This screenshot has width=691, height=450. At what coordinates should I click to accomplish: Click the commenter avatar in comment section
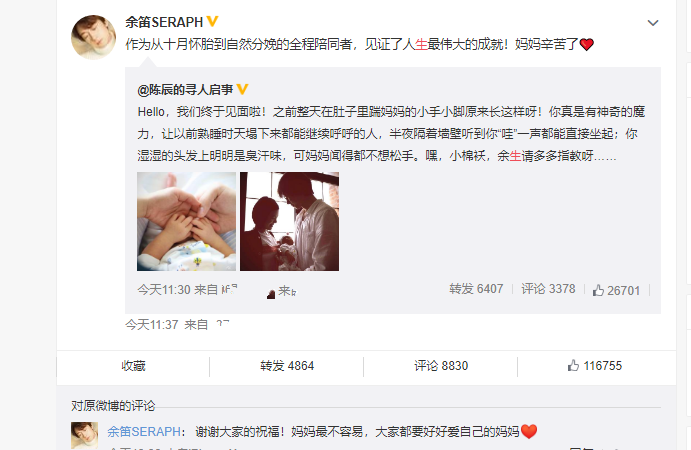[85, 435]
